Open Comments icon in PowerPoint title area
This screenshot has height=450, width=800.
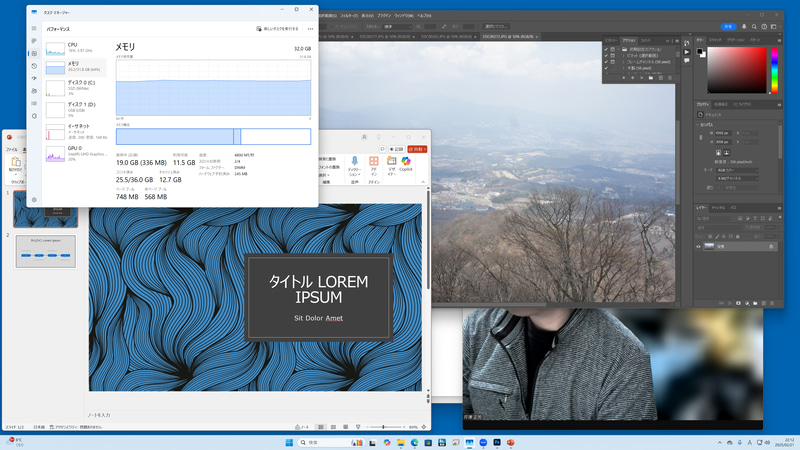point(382,149)
